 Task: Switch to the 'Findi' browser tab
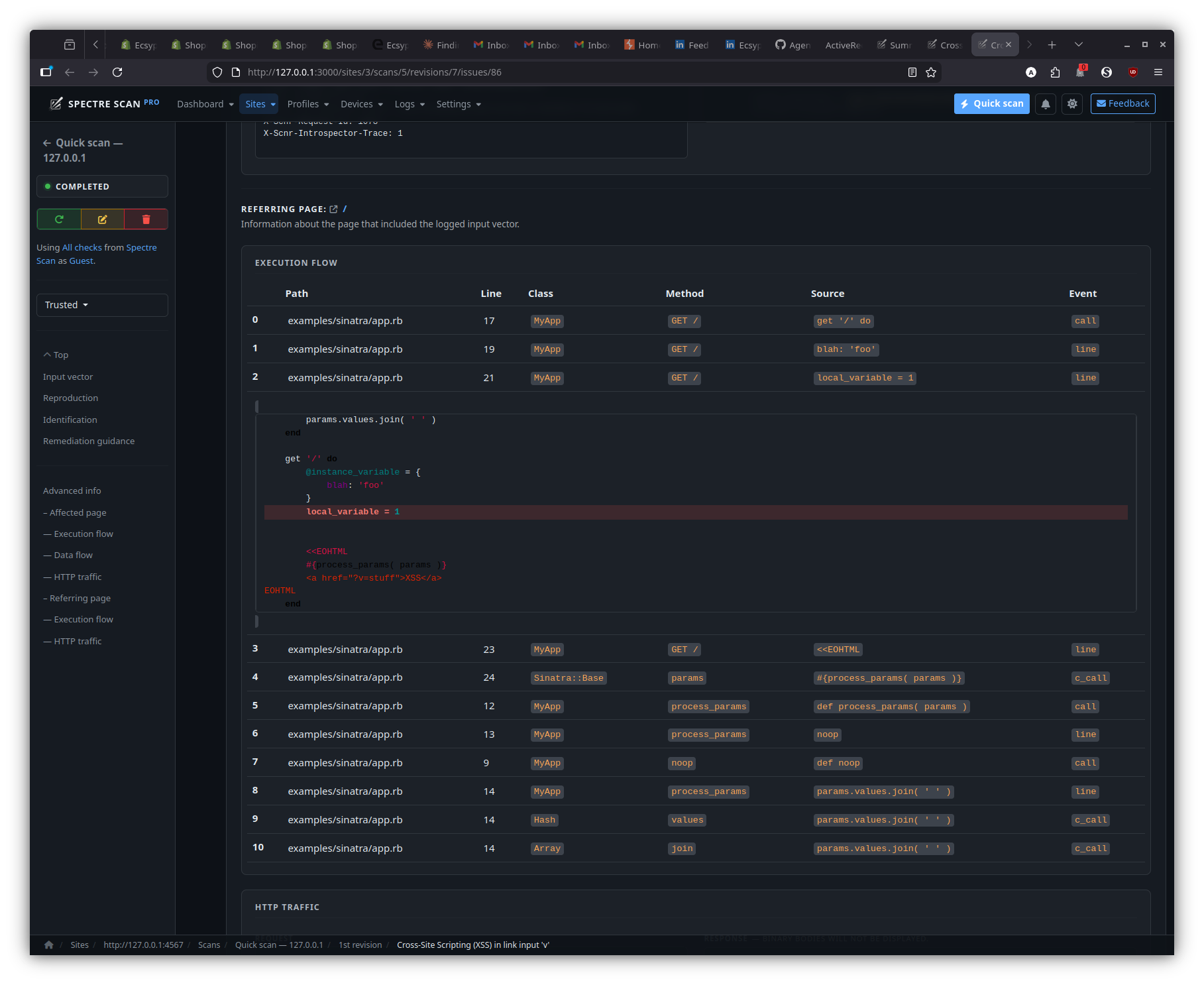[440, 45]
